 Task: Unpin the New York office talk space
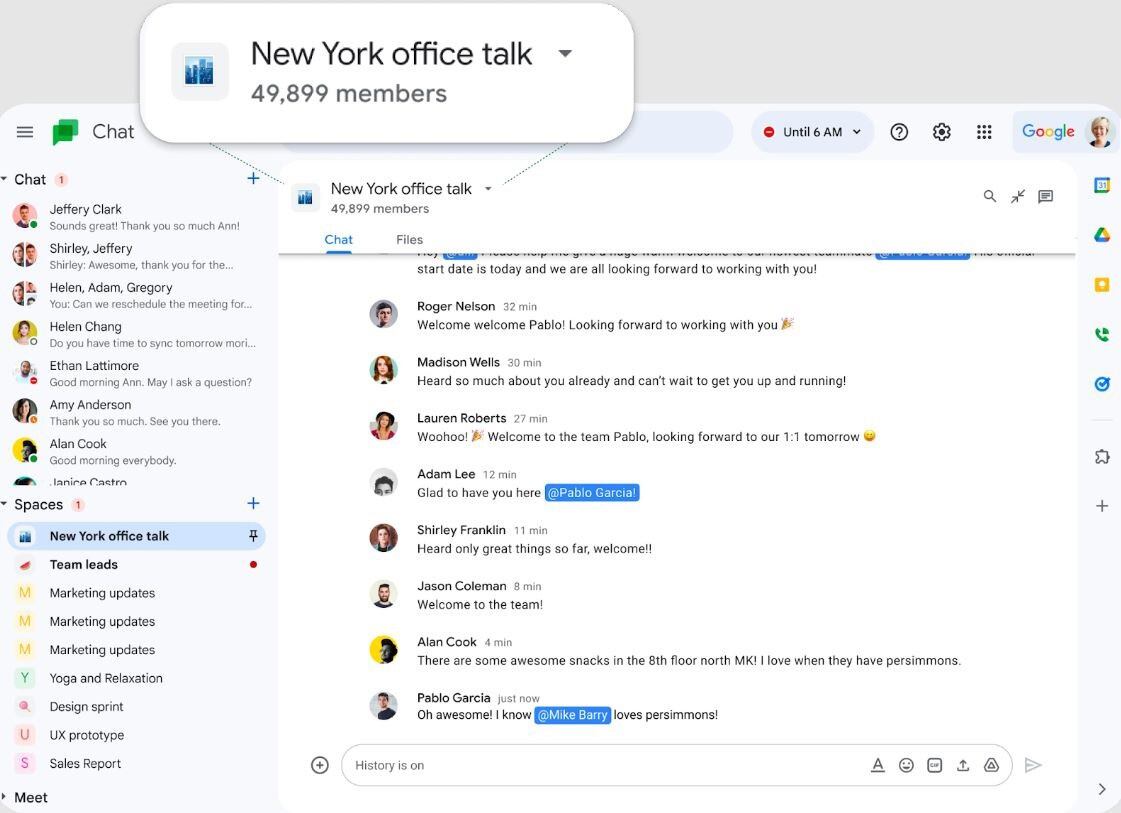253,536
